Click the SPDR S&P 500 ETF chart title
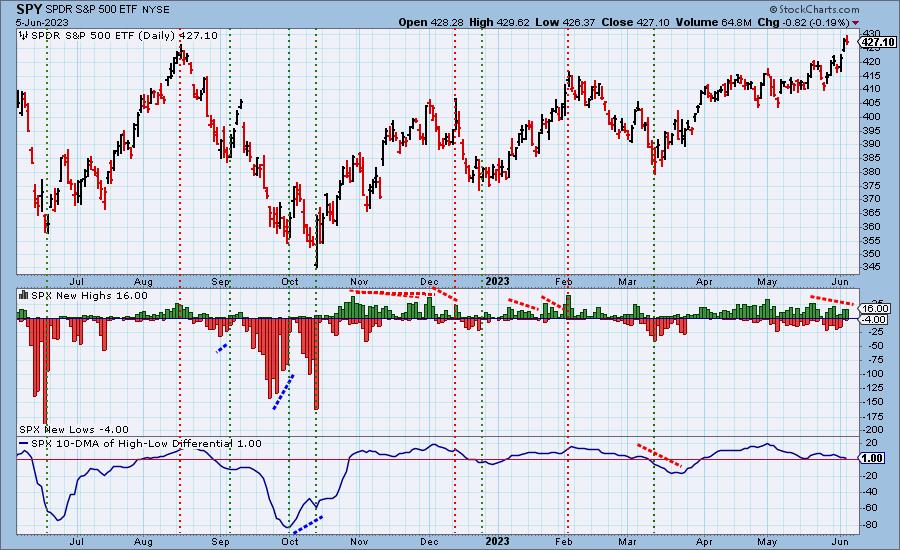Screen dimensions: 900x550 coord(91,10)
